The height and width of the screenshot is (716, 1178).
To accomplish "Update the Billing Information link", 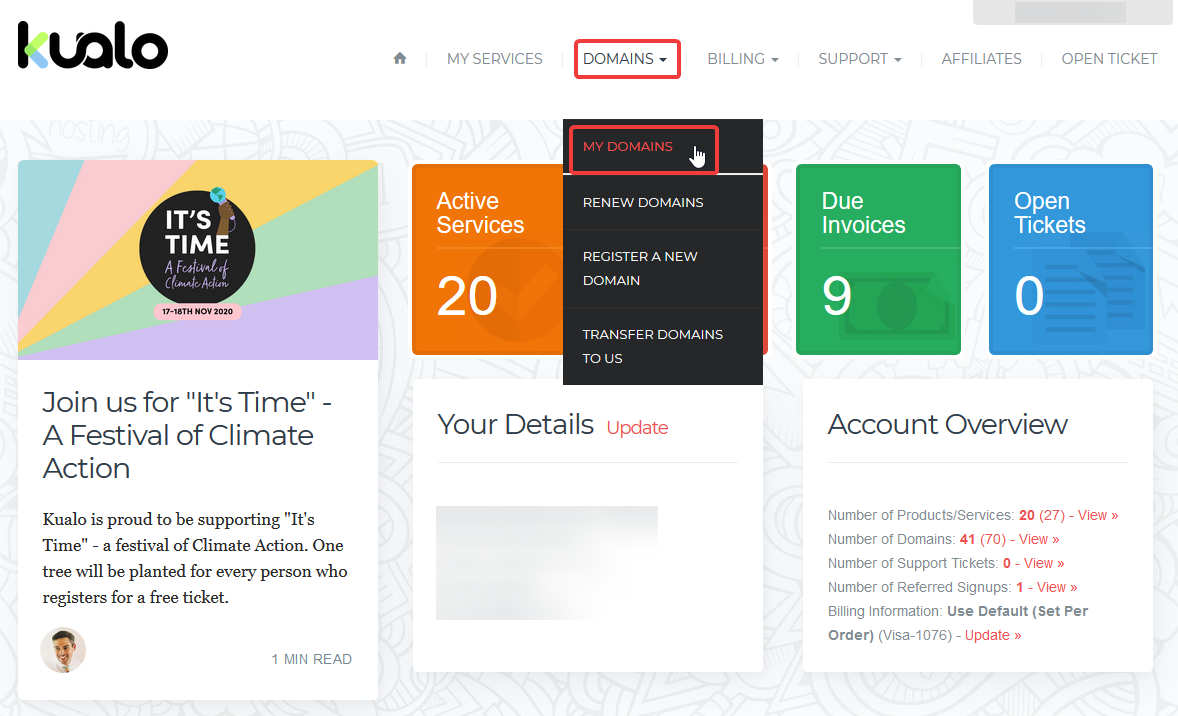I will coord(993,636).
